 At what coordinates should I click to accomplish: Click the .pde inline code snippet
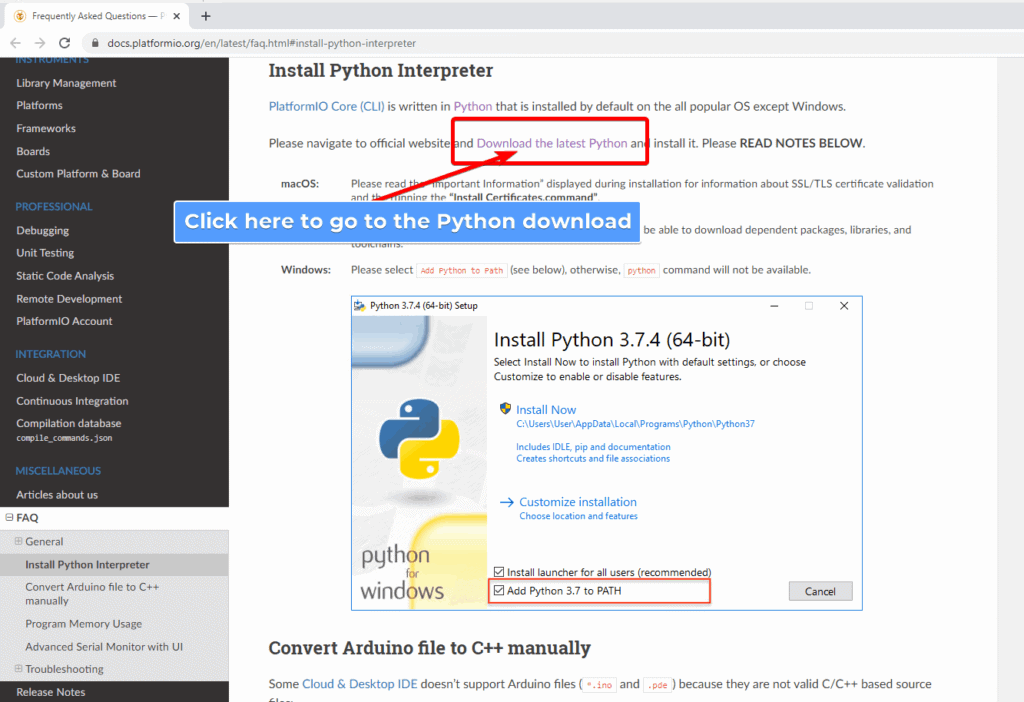click(x=657, y=684)
